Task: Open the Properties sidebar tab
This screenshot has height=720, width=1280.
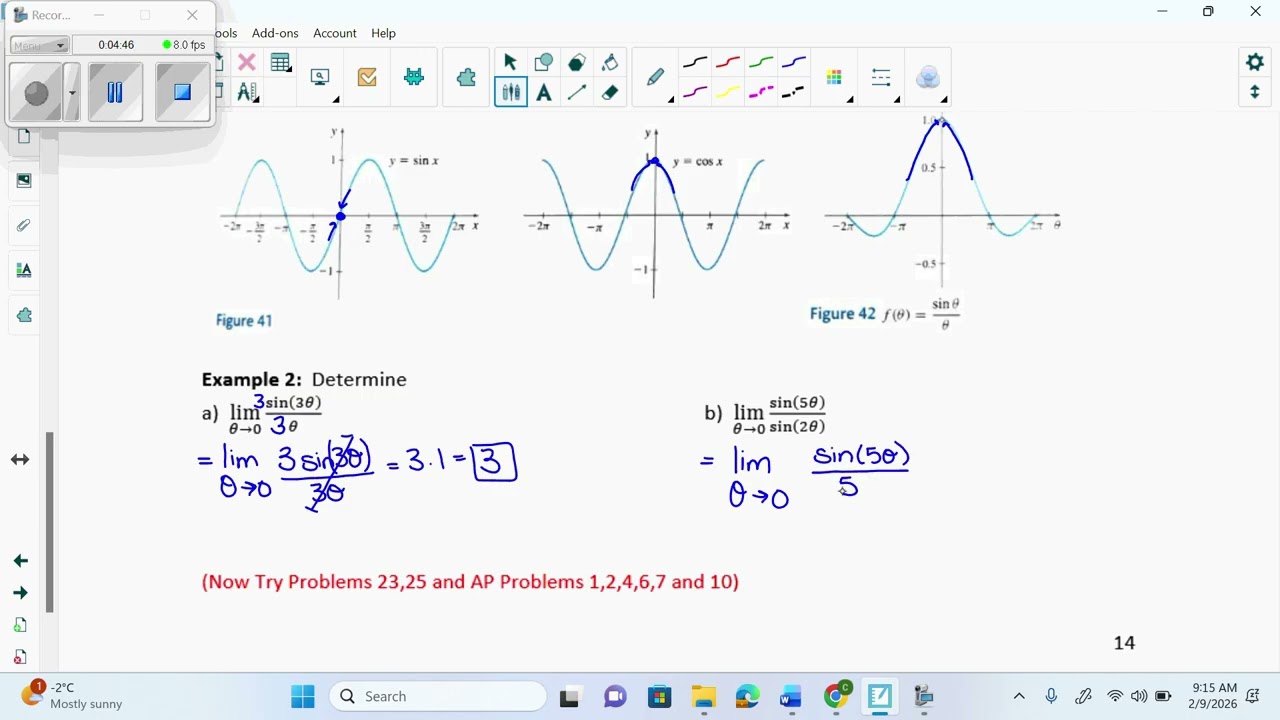Action: [24, 270]
